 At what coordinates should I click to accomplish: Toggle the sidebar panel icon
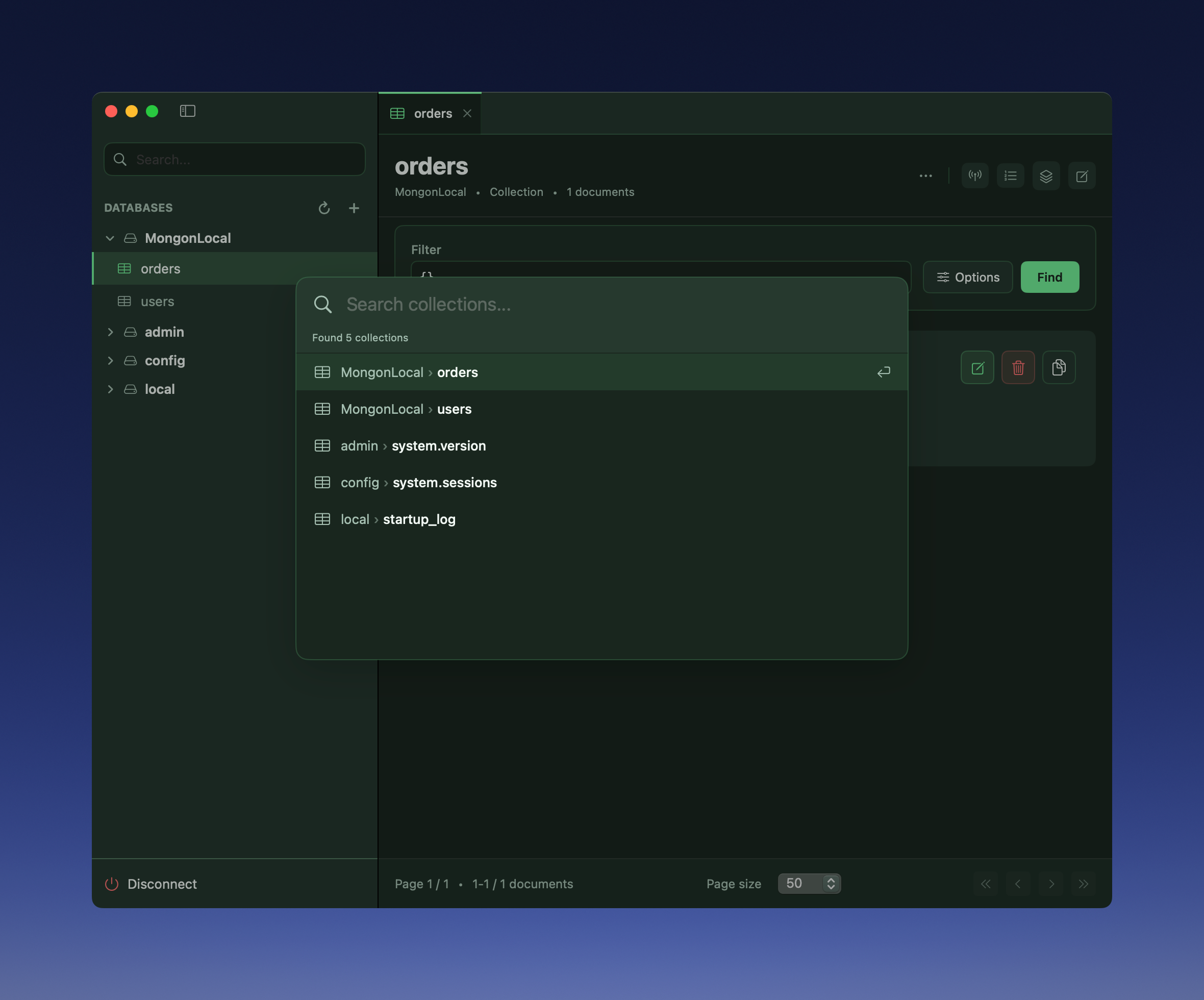(x=187, y=111)
